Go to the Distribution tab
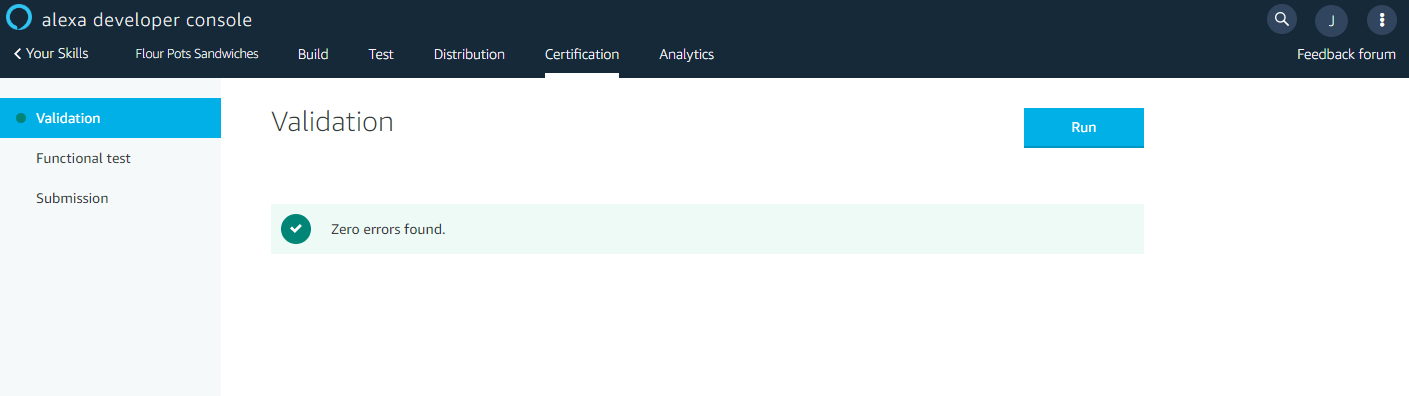Screen dimensions: 1409x396 [469, 54]
